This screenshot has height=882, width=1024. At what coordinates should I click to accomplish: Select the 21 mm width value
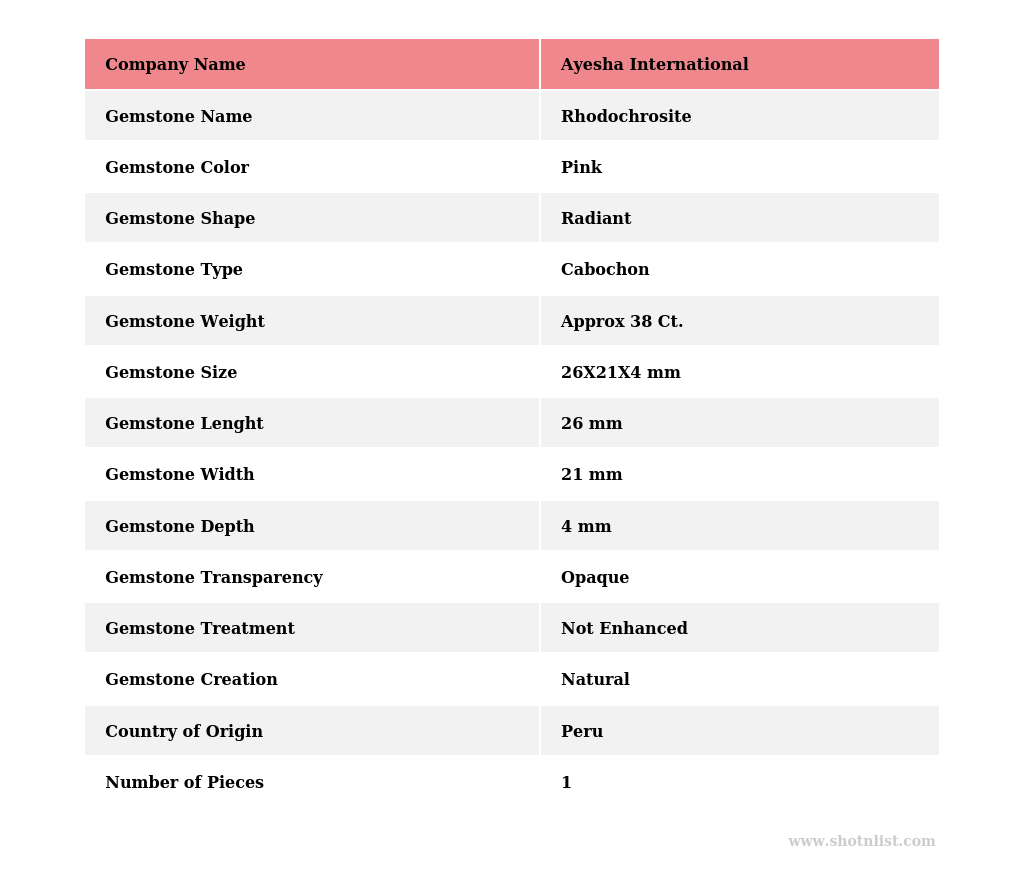coord(591,475)
